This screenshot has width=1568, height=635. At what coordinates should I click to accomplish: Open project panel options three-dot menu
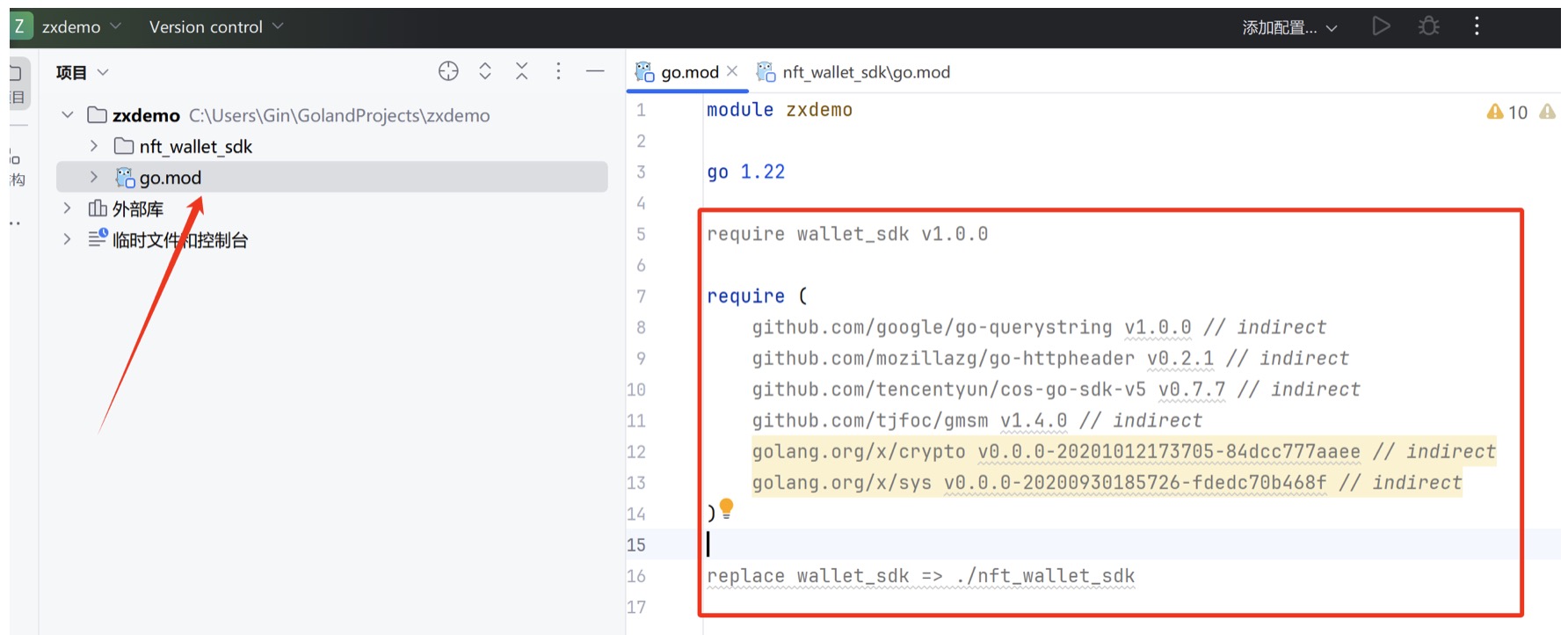558,71
